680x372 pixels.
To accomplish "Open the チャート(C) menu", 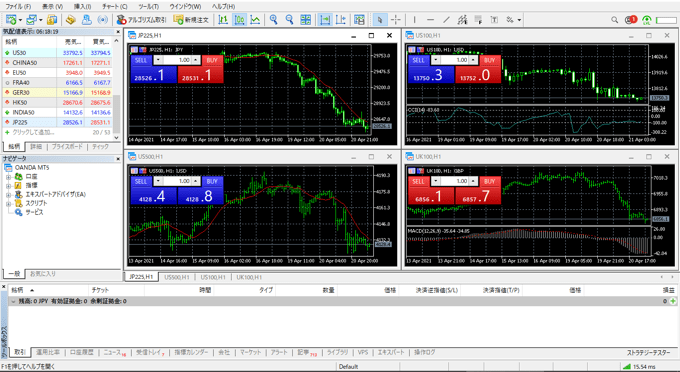I will tap(114, 7).
